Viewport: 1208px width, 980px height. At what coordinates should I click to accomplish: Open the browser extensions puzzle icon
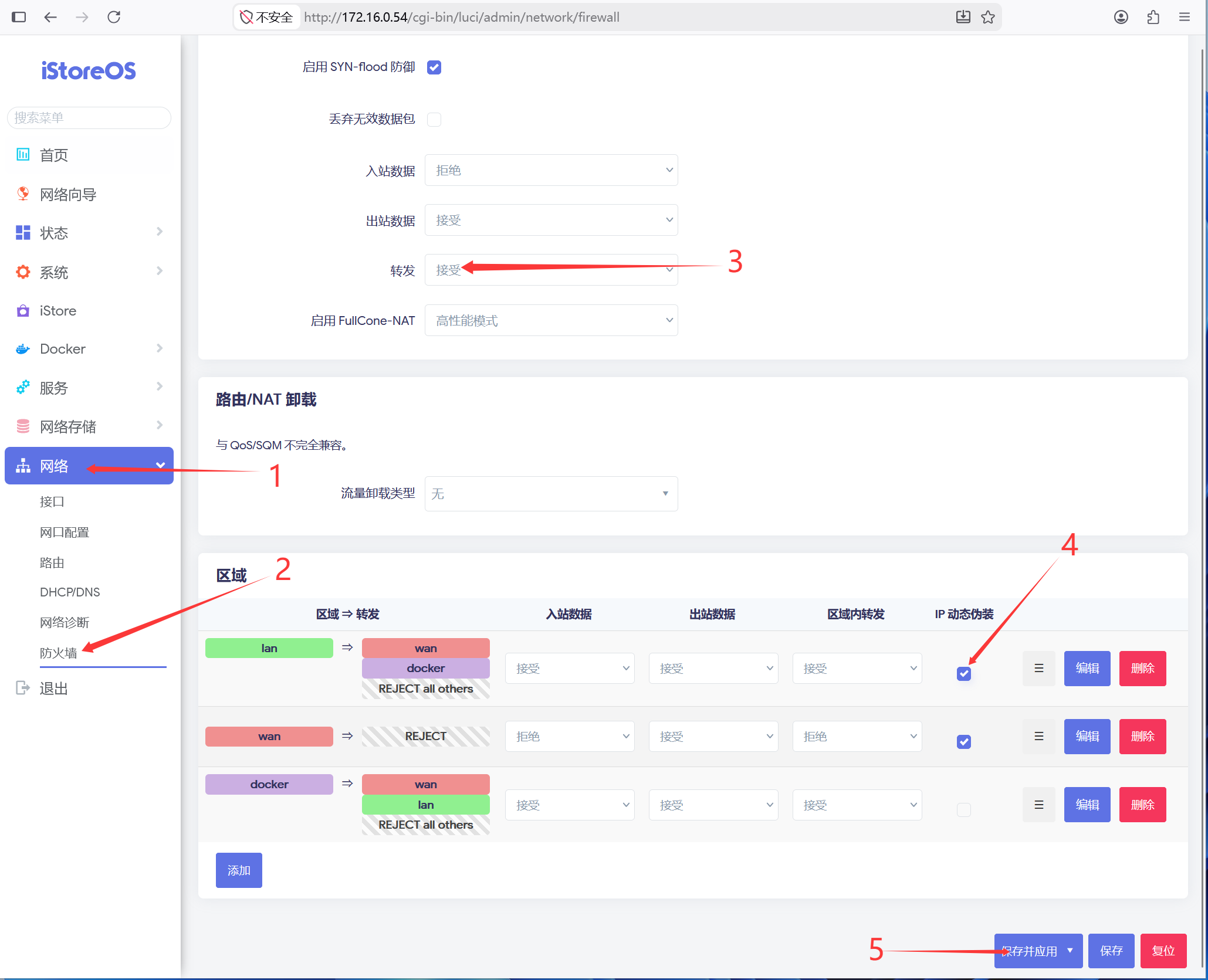[x=1153, y=17]
